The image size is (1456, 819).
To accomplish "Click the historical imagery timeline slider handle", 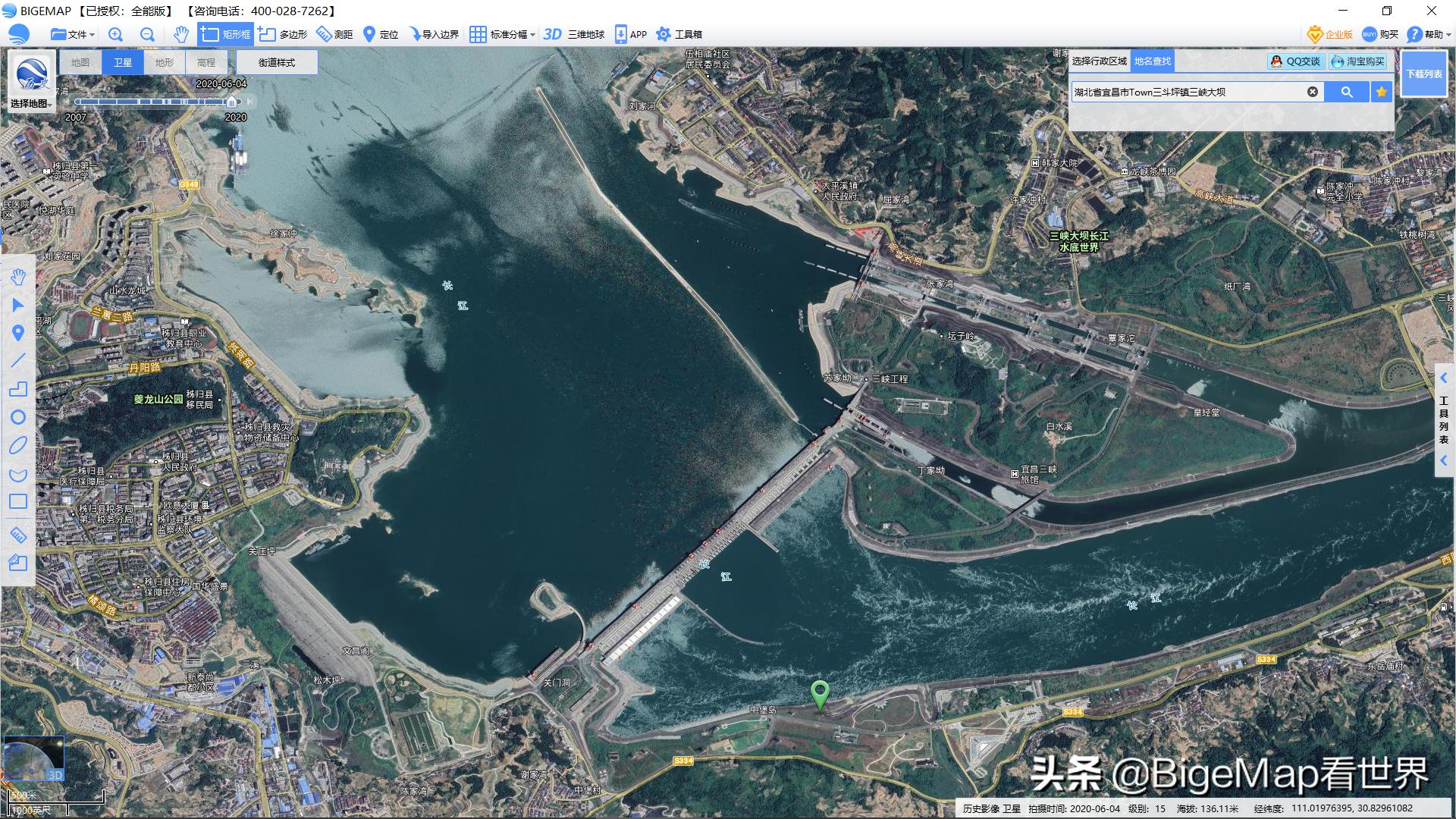I will coord(231,102).
